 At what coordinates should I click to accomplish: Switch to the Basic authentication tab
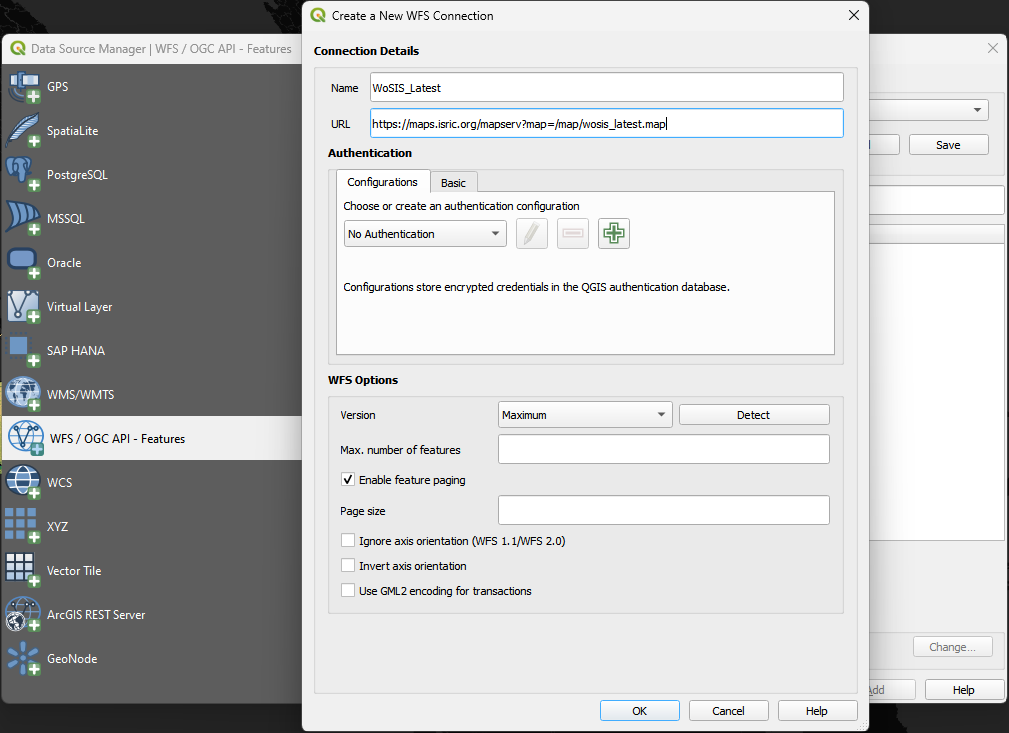[454, 183]
